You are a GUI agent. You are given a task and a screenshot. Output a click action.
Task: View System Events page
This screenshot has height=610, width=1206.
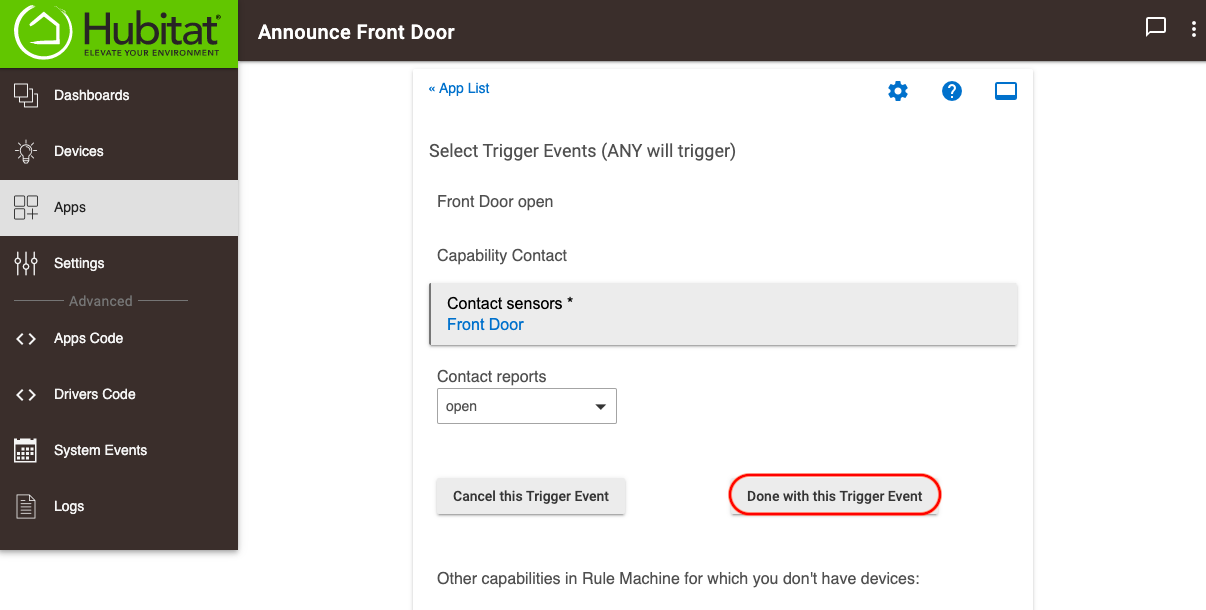tap(119, 450)
